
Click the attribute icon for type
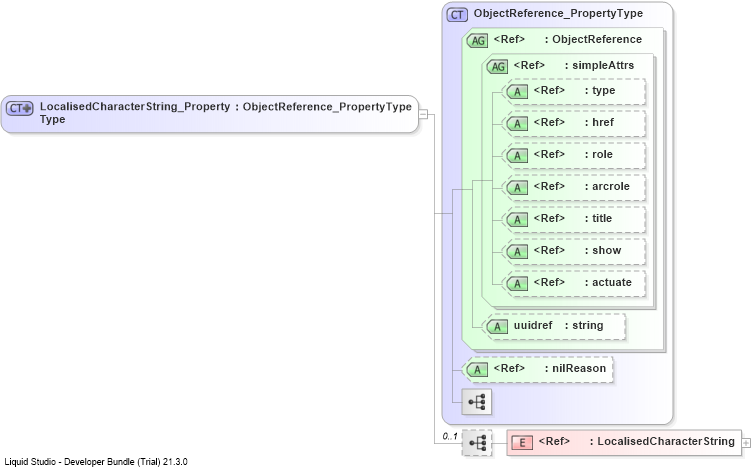tap(517, 91)
